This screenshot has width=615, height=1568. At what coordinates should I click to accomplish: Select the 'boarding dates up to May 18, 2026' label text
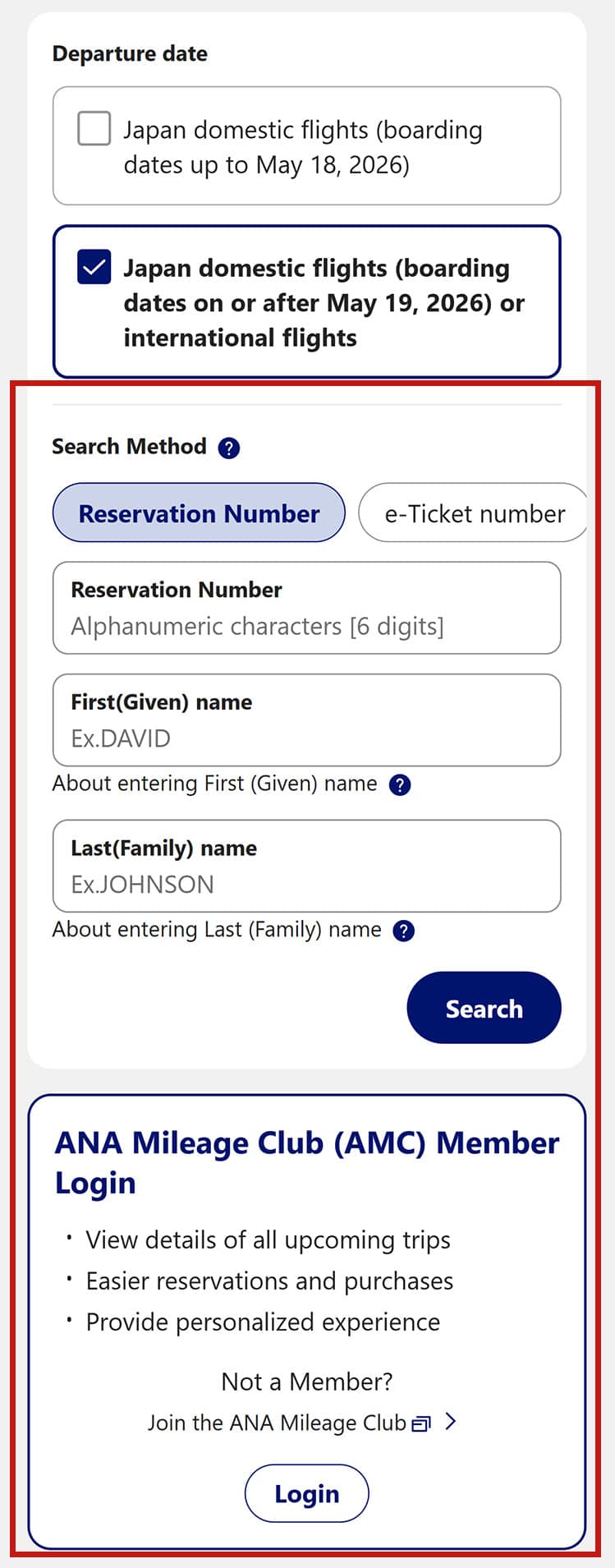coord(302,147)
